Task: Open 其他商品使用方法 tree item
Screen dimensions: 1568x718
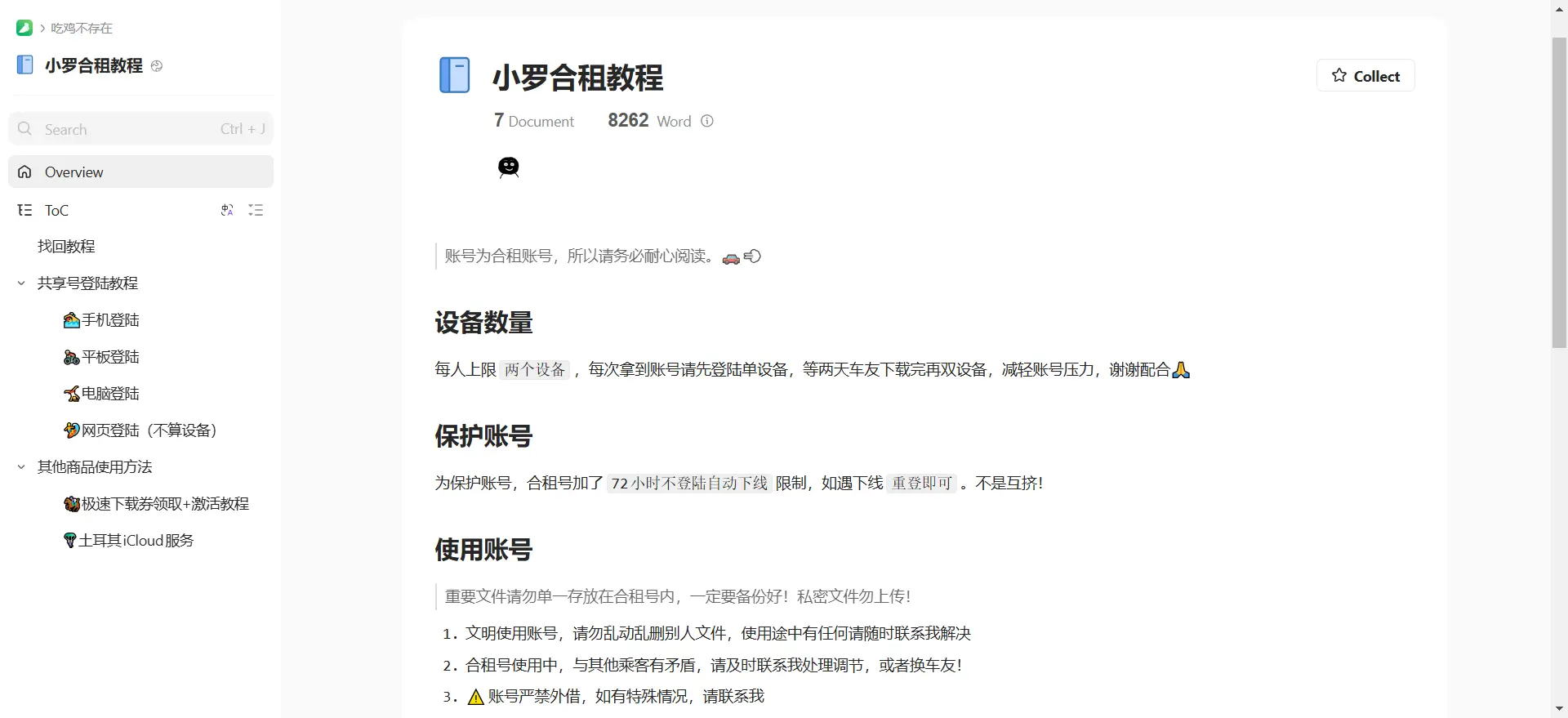Action: [x=95, y=466]
